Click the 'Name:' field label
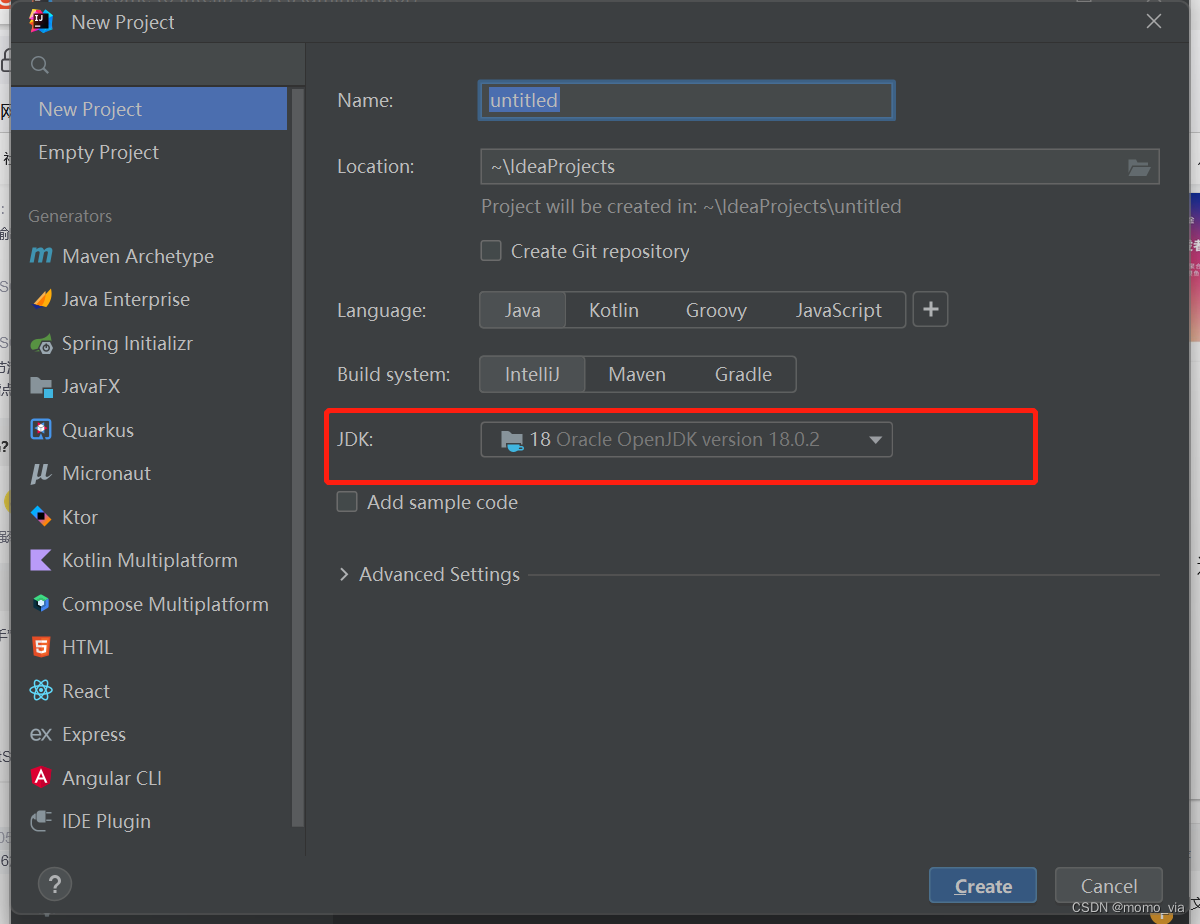This screenshot has height=924, width=1200. click(x=365, y=100)
